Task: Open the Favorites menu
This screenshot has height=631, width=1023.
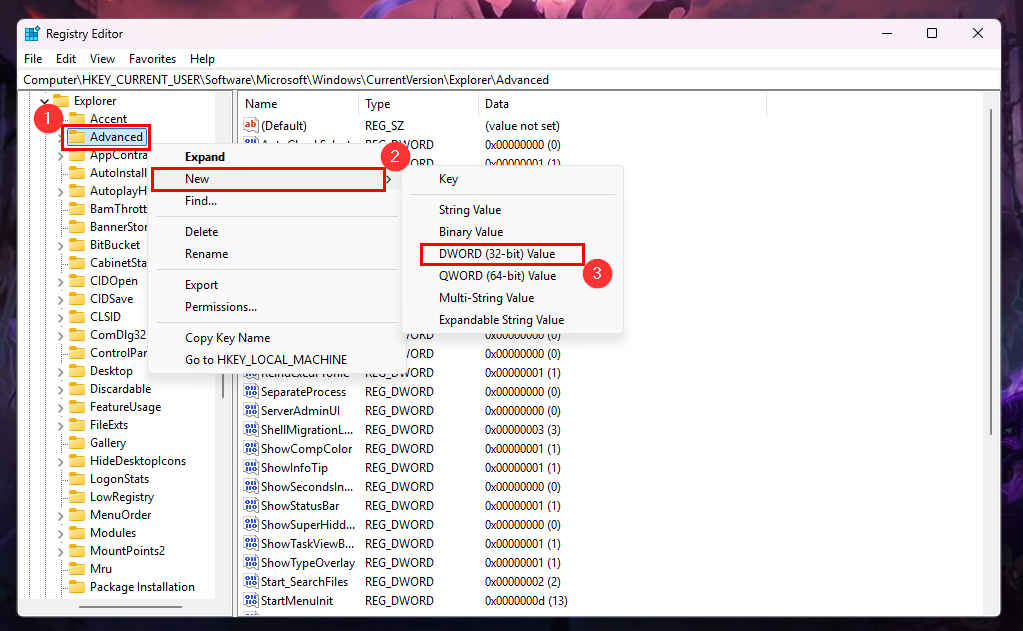Action: point(152,58)
